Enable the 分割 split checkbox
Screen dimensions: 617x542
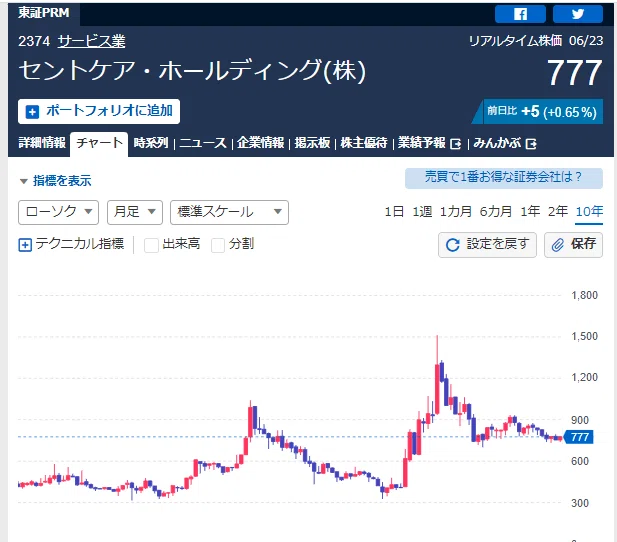(218, 245)
